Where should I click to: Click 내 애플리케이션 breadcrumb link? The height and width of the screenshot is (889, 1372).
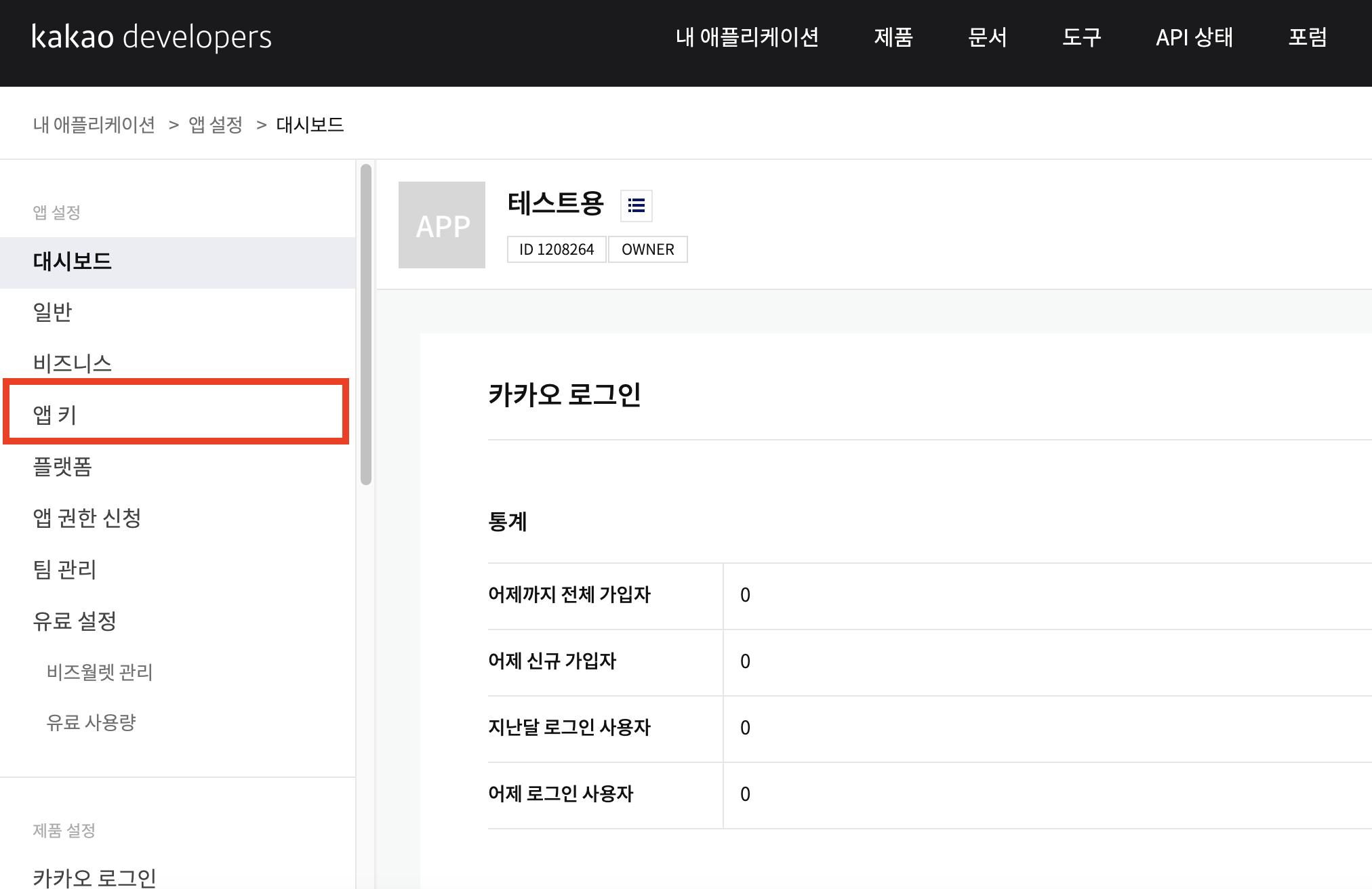tap(94, 125)
